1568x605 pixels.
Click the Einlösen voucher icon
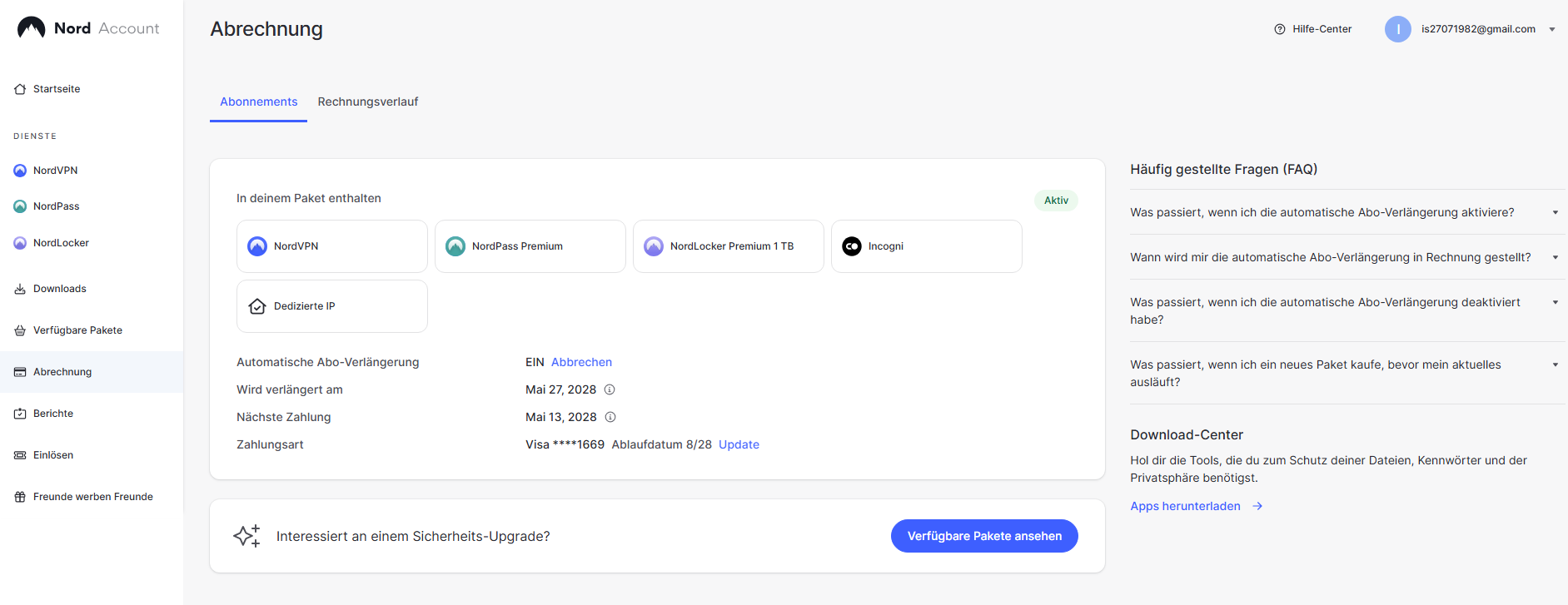pos(20,455)
